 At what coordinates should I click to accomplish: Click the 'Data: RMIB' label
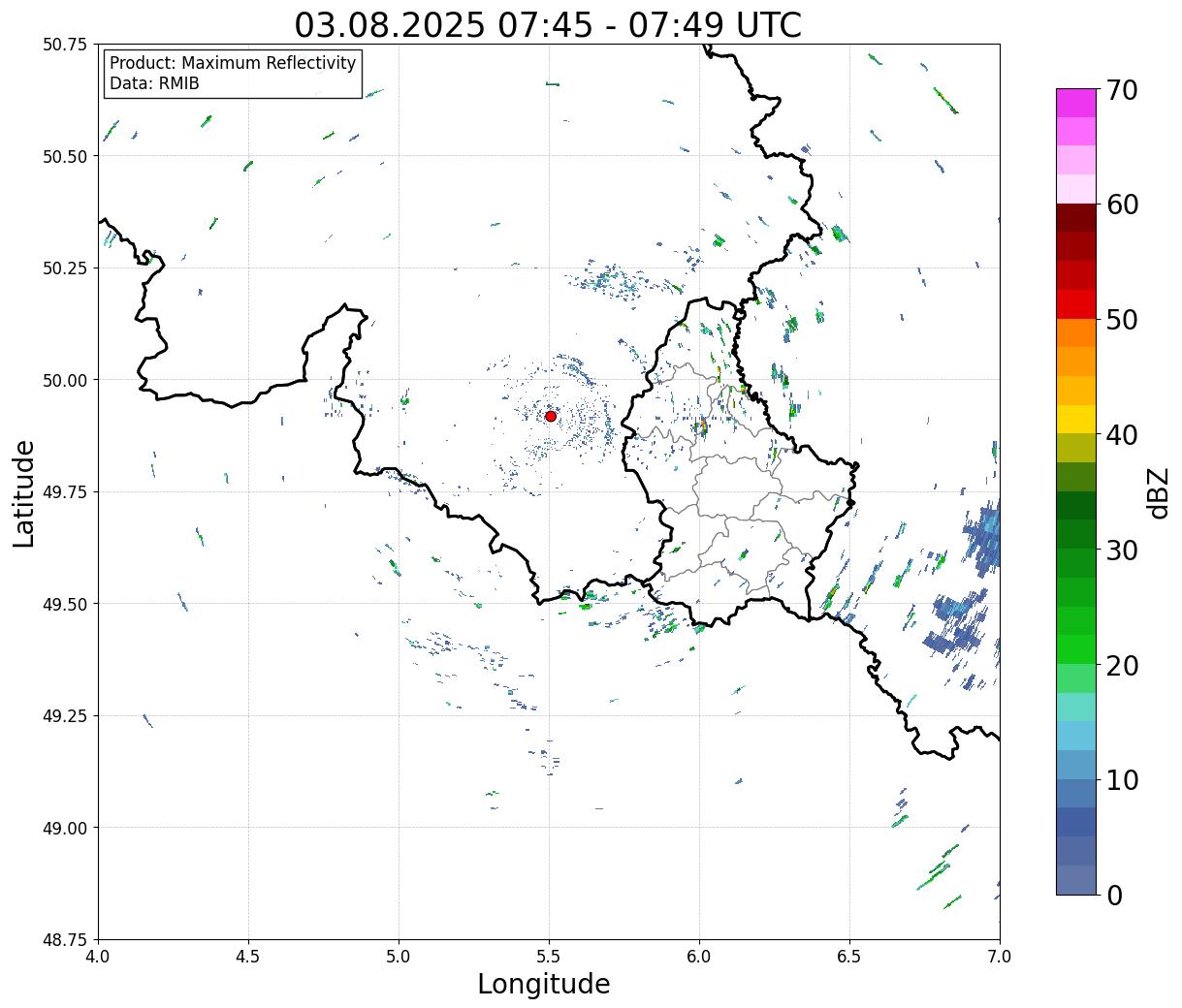point(154,83)
